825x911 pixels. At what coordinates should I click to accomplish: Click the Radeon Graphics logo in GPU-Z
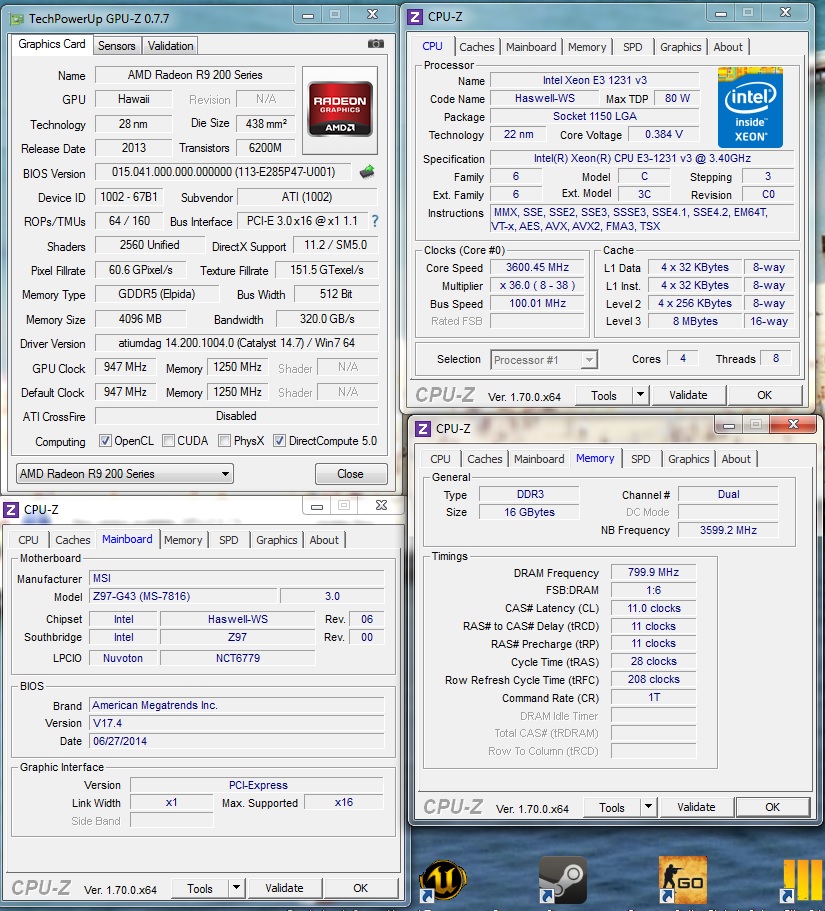[340, 109]
